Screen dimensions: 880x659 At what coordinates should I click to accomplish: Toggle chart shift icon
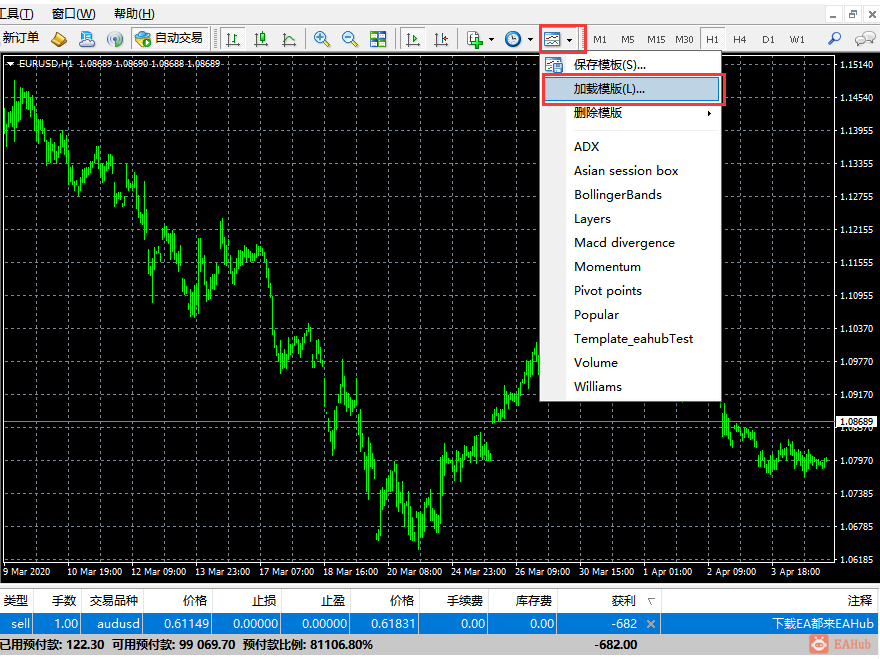(441, 39)
